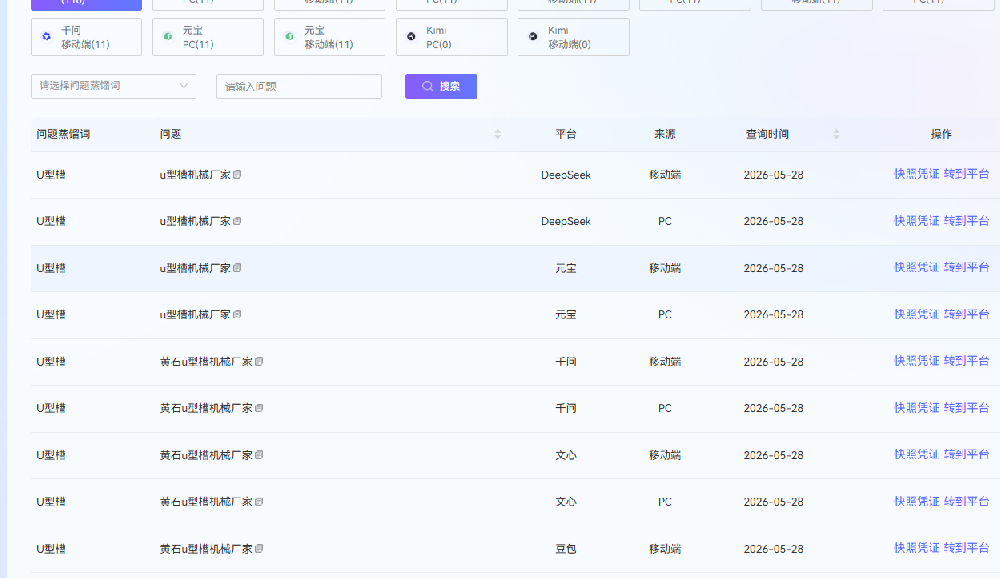Image resolution: width=1000 pixels, height=578 pixels.
Task: Click the 来源 column header
Action: point(665,134)
